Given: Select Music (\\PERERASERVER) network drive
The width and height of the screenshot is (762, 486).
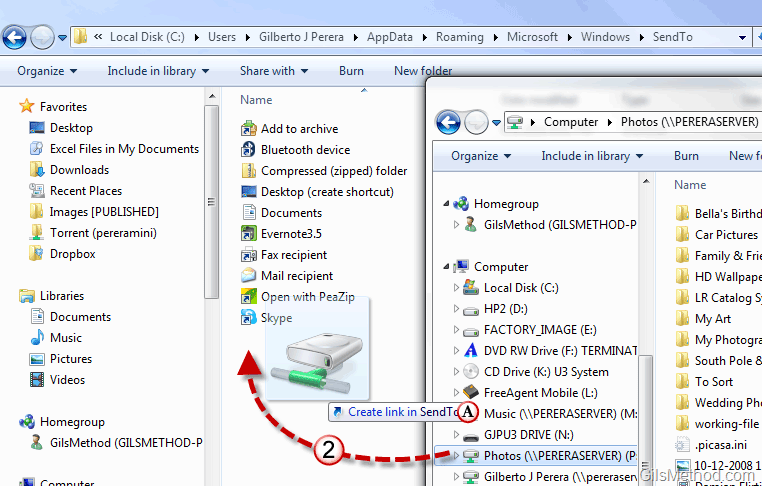Looking at the screenshot, I should tap(560, 414).
